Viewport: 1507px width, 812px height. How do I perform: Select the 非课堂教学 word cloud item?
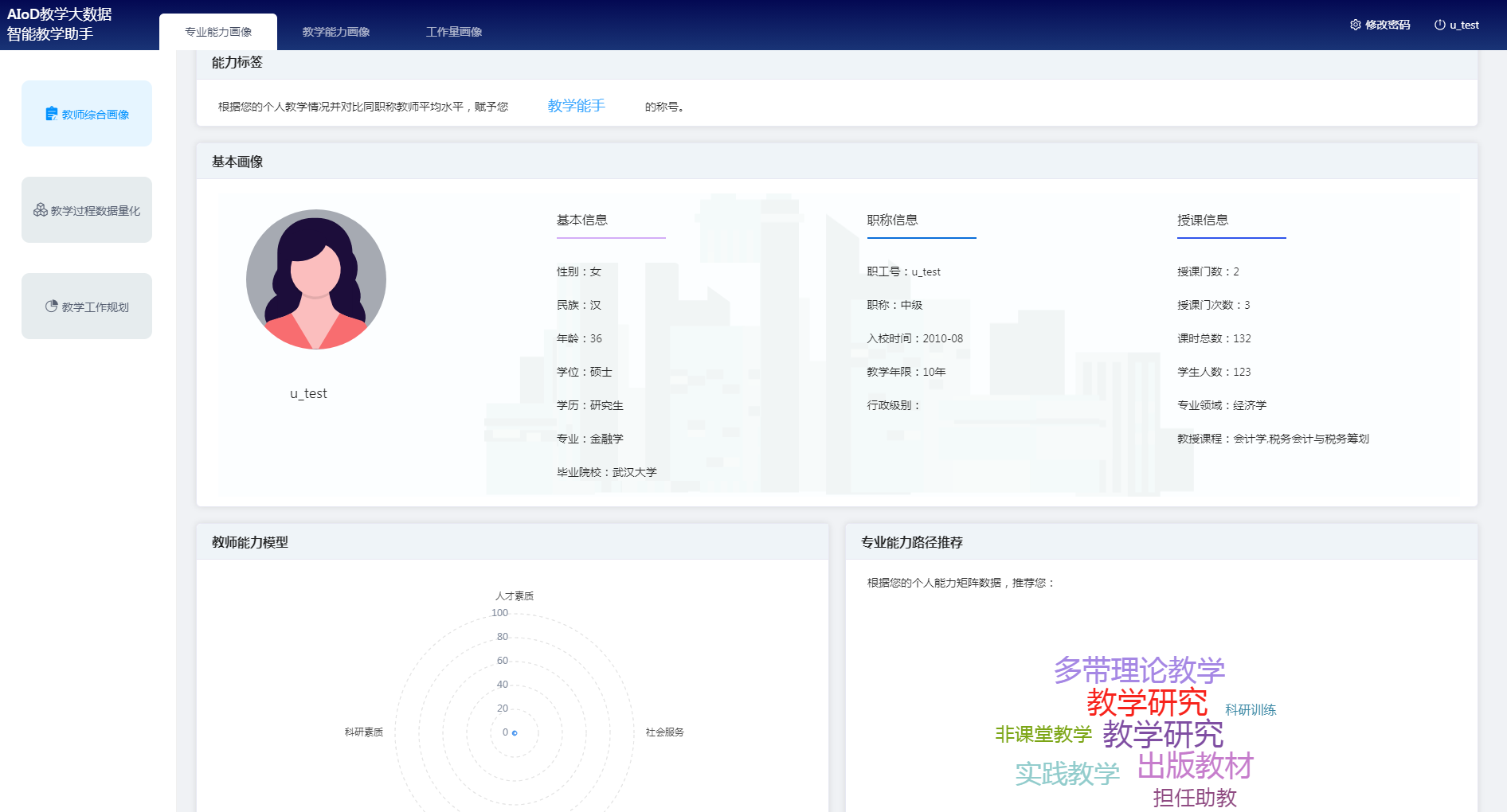pyautogui.click(x=1043, y=734)
